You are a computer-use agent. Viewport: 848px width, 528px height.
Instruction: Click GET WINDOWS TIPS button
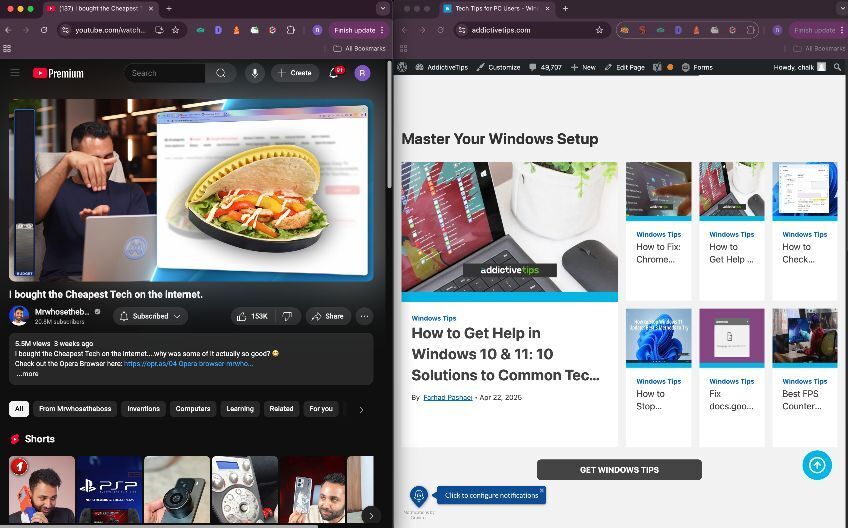619,470
